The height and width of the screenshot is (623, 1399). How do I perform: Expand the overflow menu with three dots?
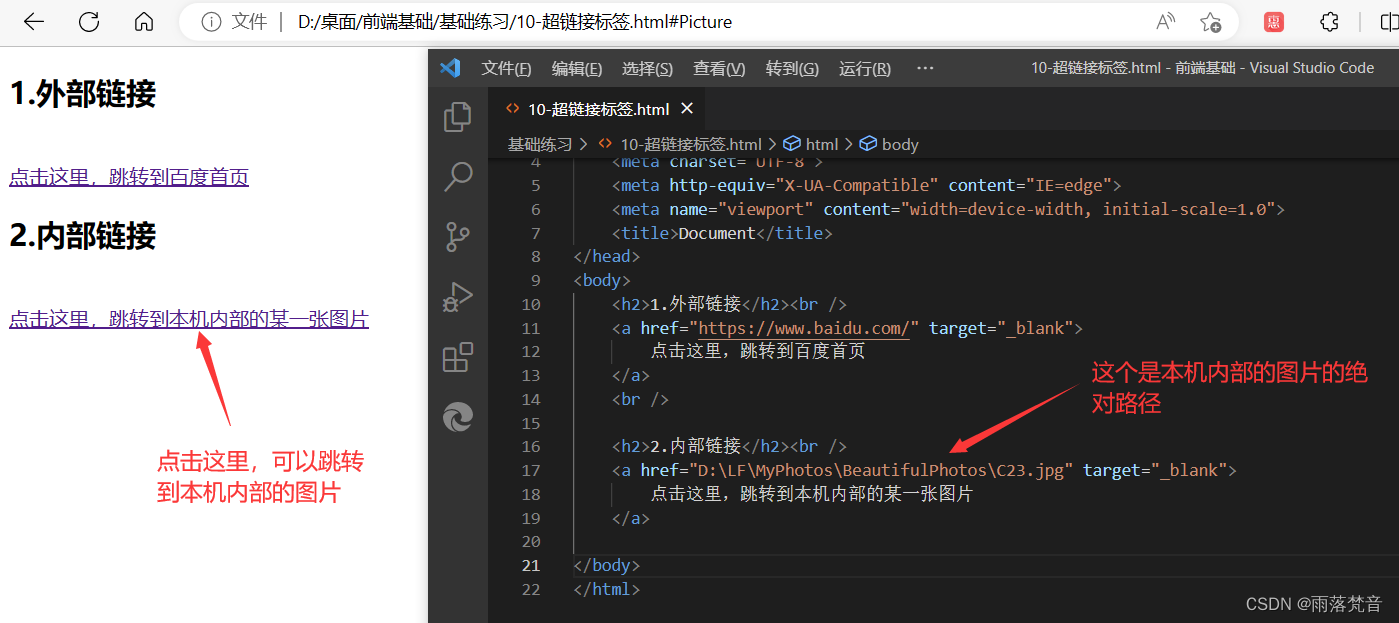(x=925, y=68)
